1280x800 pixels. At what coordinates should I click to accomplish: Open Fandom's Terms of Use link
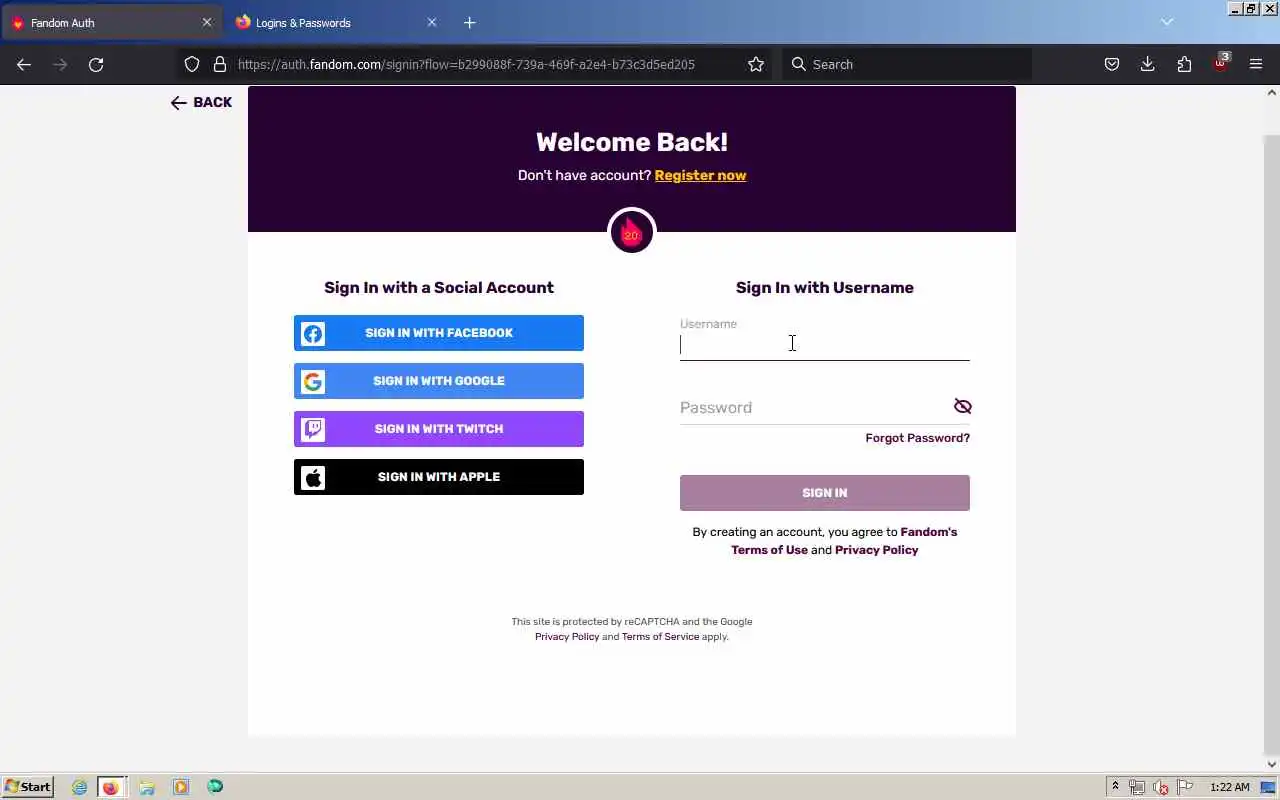[769, 550]
